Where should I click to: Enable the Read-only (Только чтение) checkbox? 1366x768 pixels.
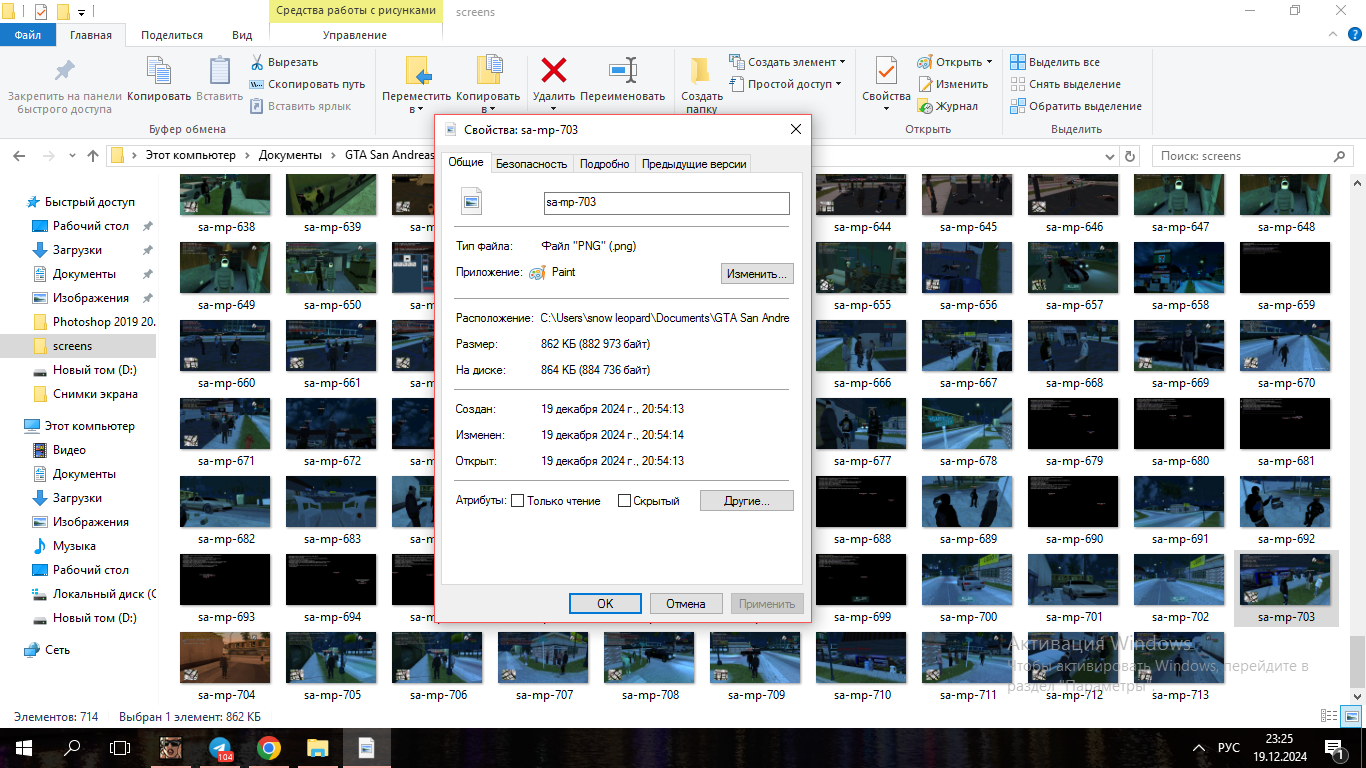[518, 501]
